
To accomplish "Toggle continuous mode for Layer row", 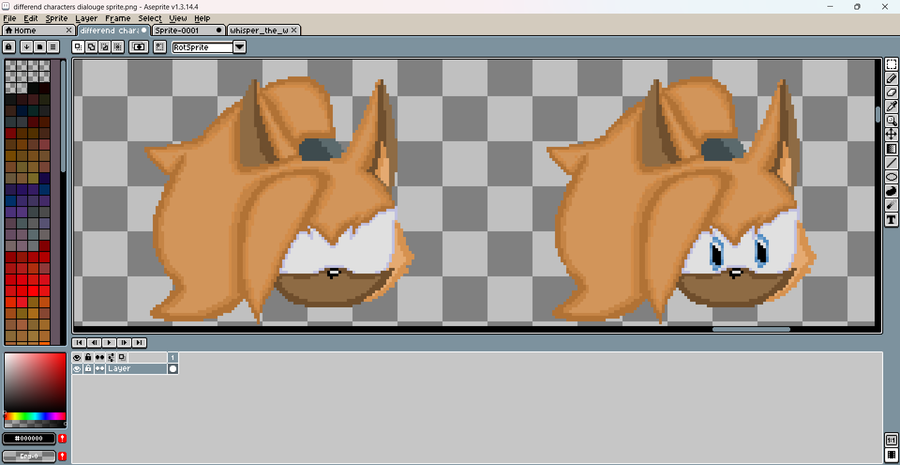I will click(x=100, y=369).
